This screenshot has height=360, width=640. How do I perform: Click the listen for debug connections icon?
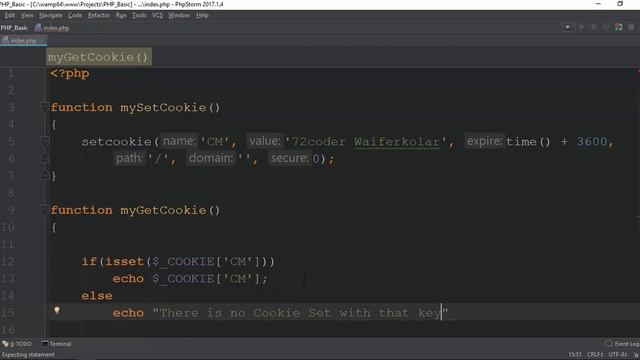tap(619, 27)
